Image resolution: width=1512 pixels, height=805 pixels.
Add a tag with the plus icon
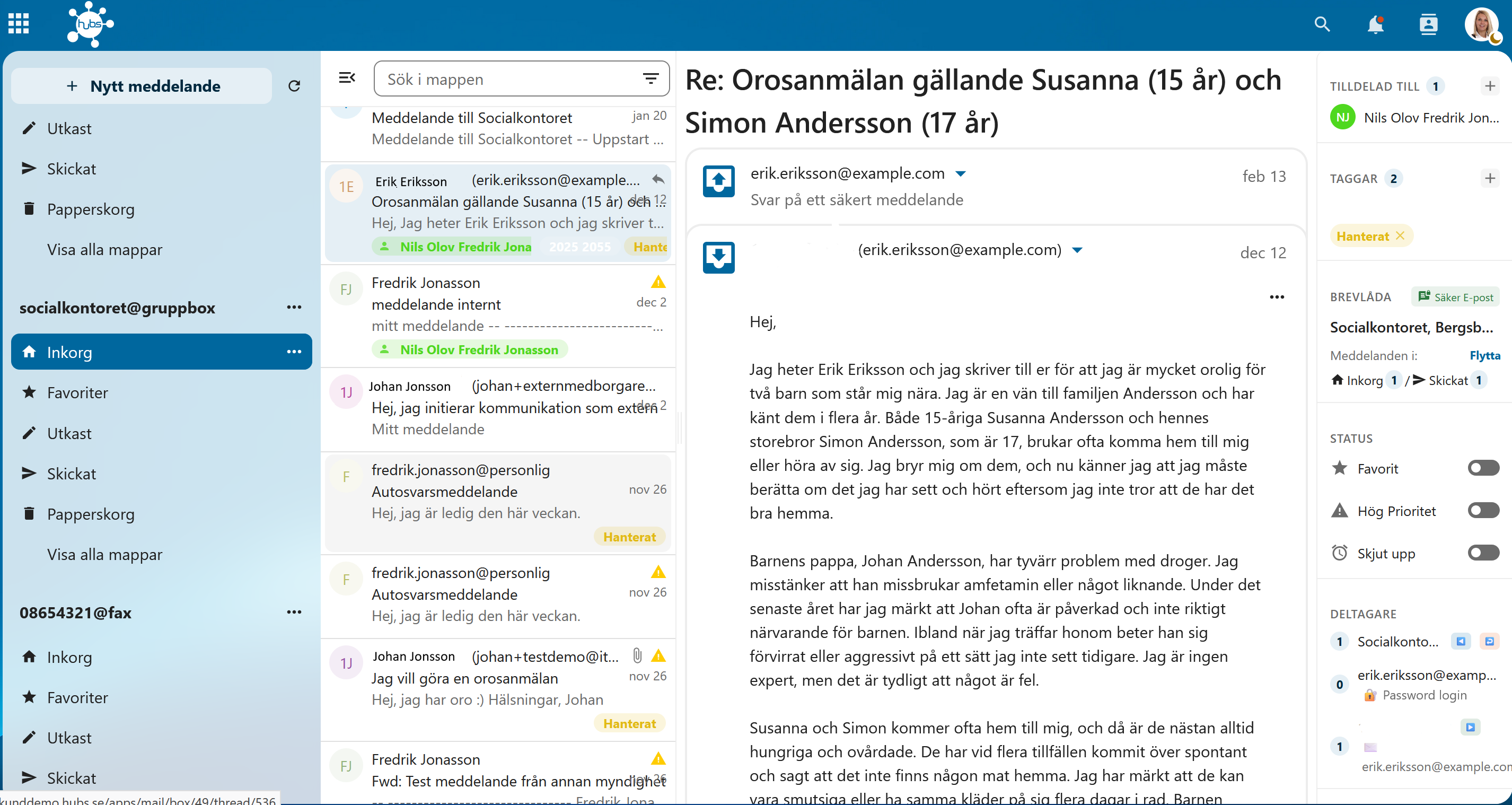click(1490, 178)
